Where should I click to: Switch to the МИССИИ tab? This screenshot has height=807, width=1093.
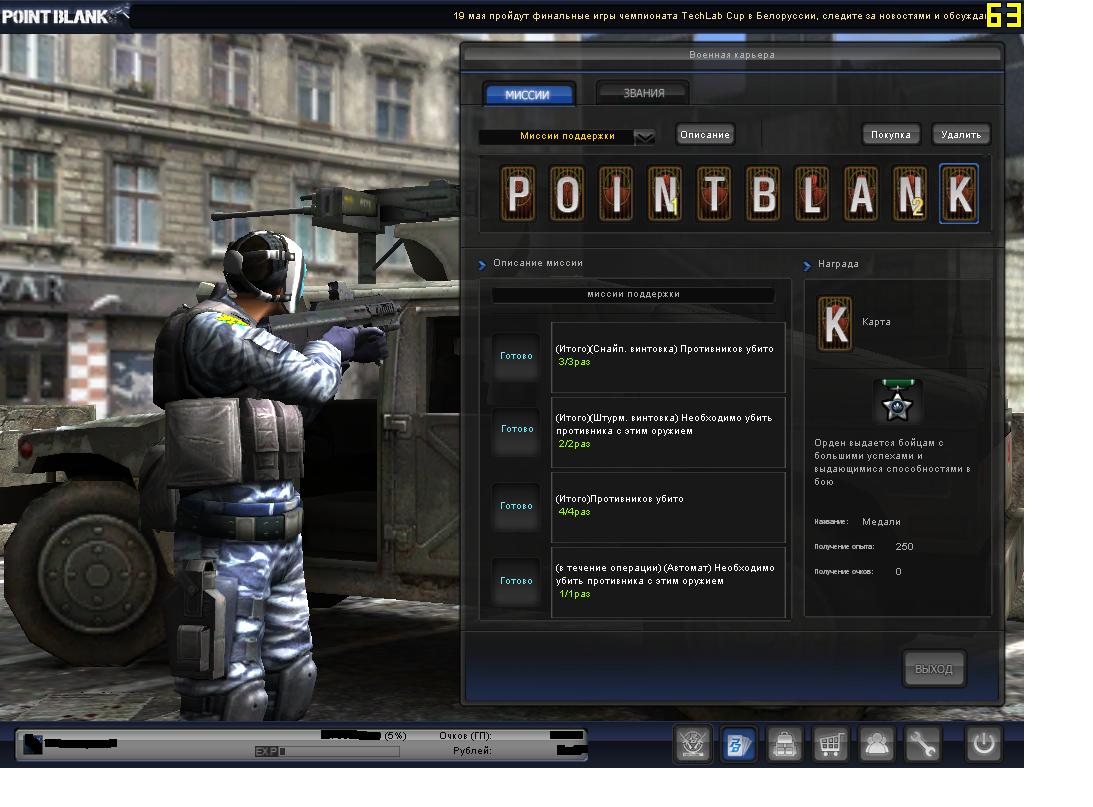pyautogui.click(x=528, y=94)
